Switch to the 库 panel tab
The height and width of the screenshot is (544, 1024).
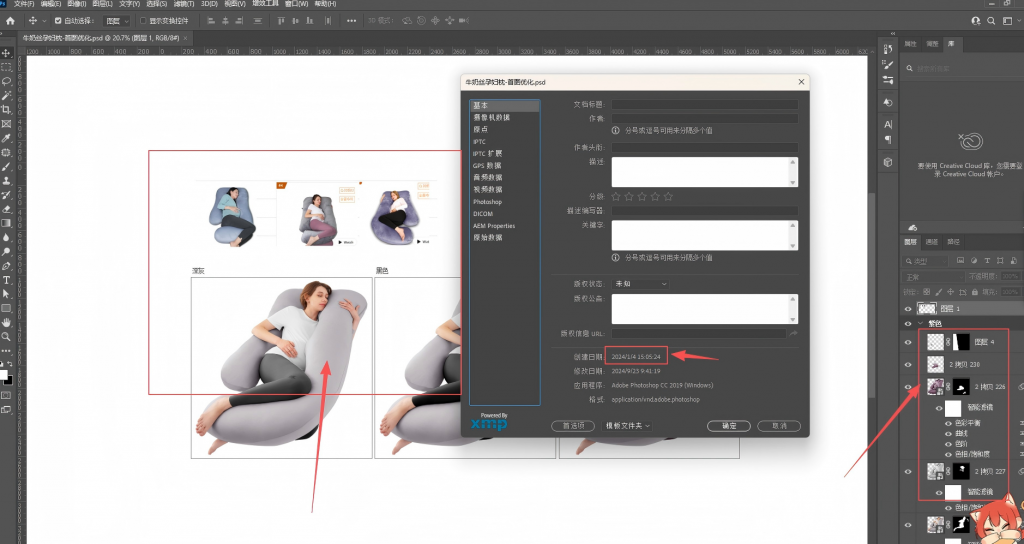(x=952, y=44)
